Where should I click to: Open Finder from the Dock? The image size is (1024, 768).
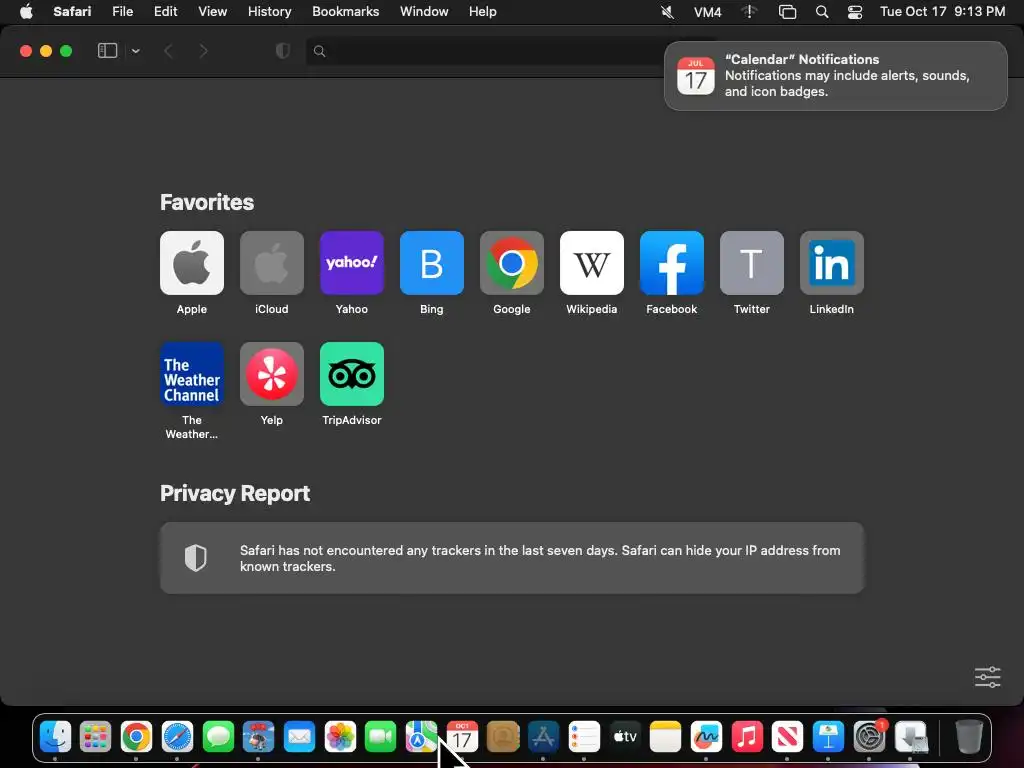(x=55, y=737)
